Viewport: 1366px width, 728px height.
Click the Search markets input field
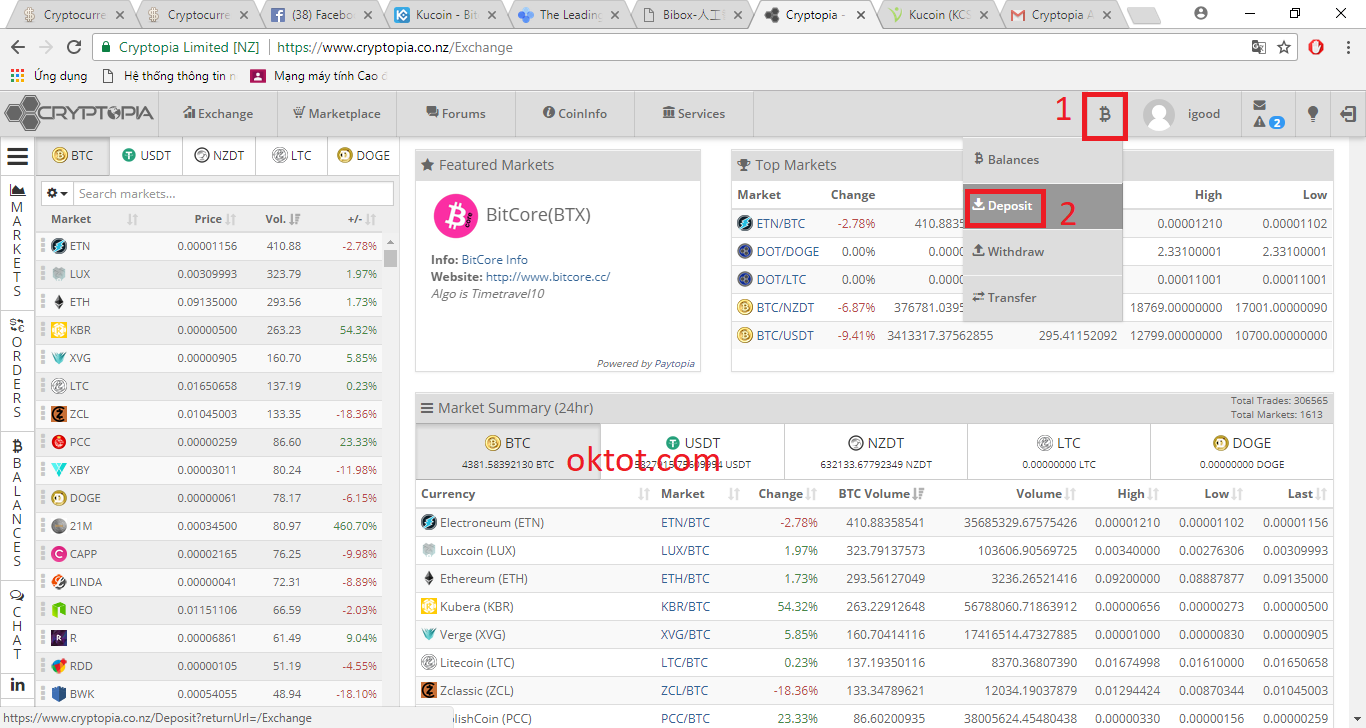pos(233,193)
